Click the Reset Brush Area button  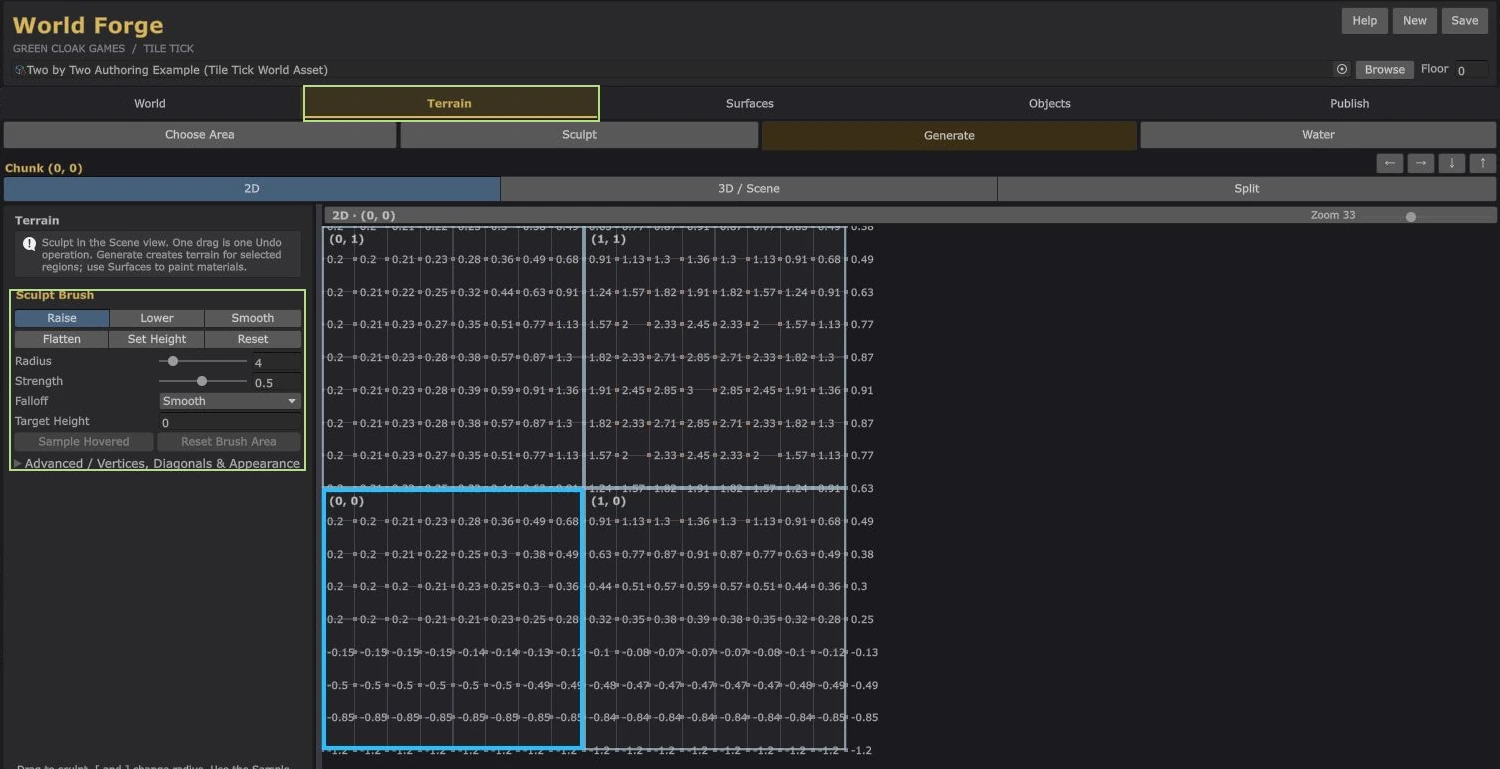point(229,442)
